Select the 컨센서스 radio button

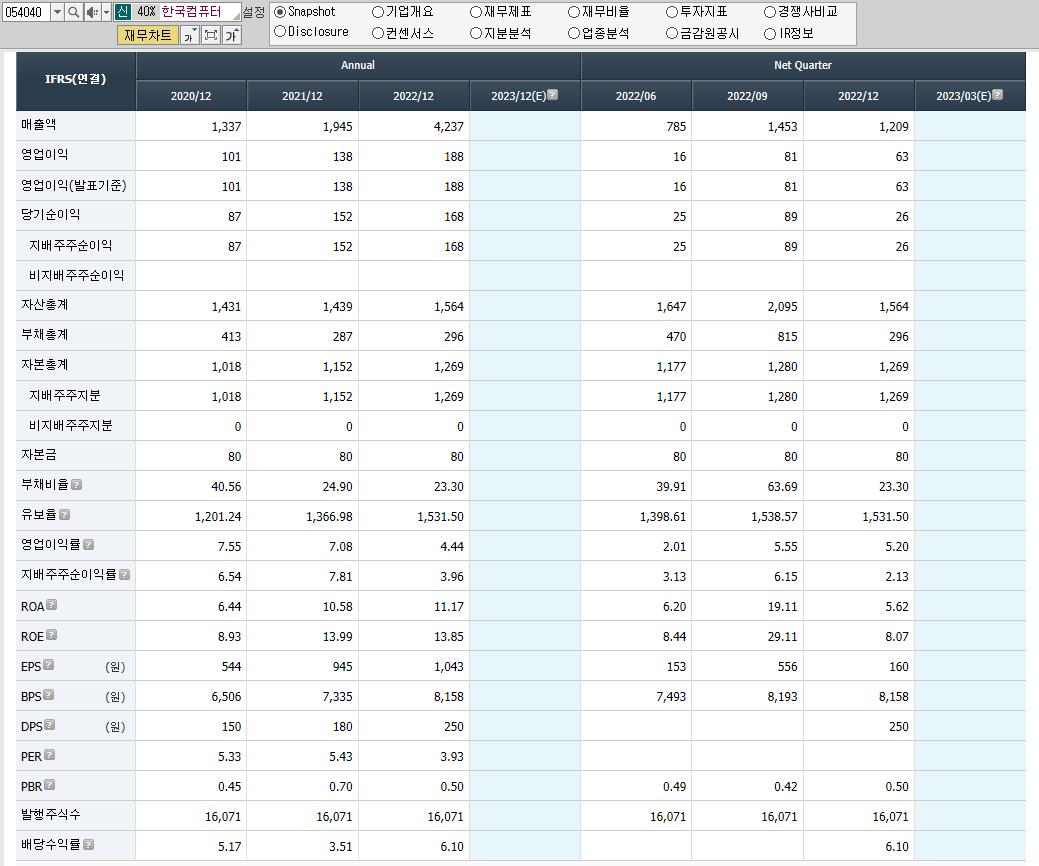[378, 33]
